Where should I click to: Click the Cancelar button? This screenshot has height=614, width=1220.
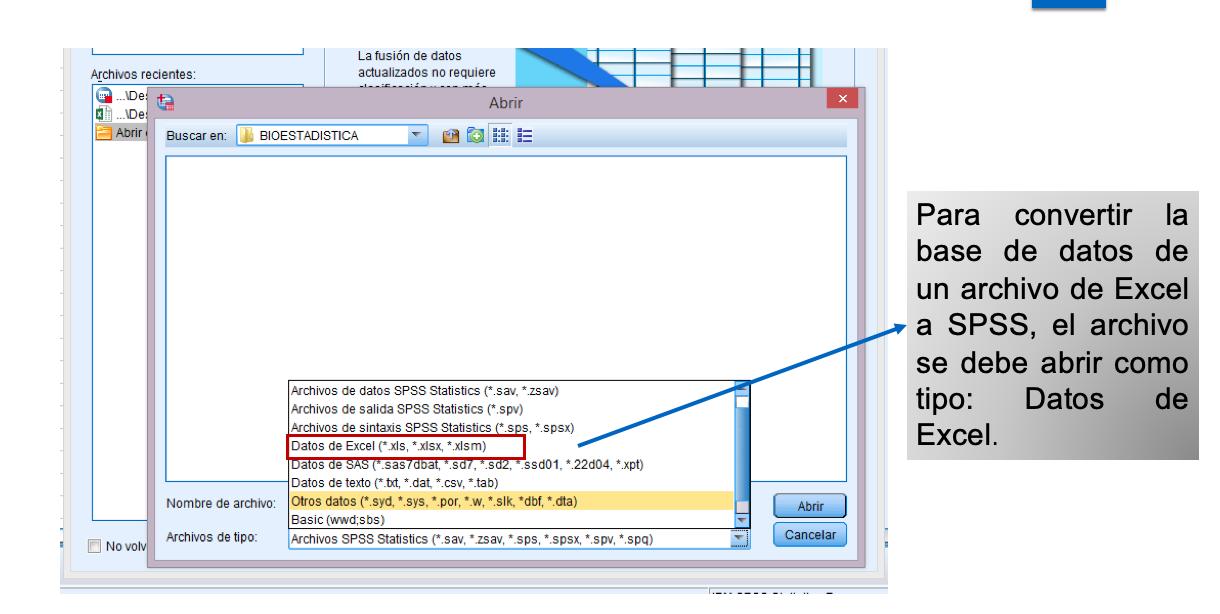pos(810,535)
